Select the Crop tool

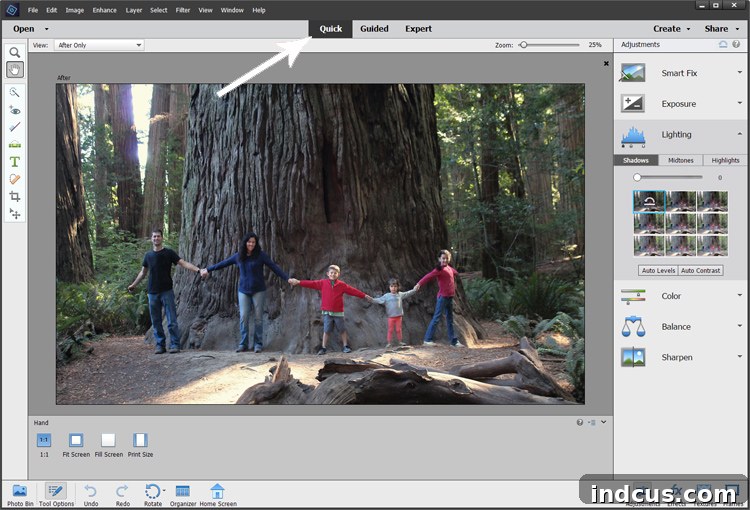15,197
